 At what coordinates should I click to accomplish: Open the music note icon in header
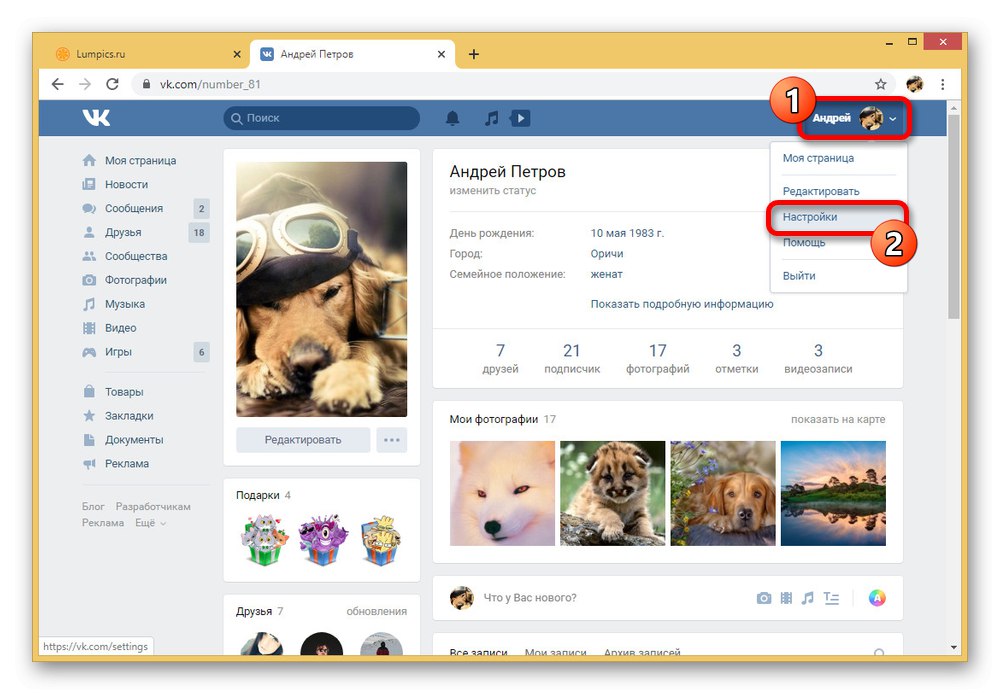tap(491, 118)
